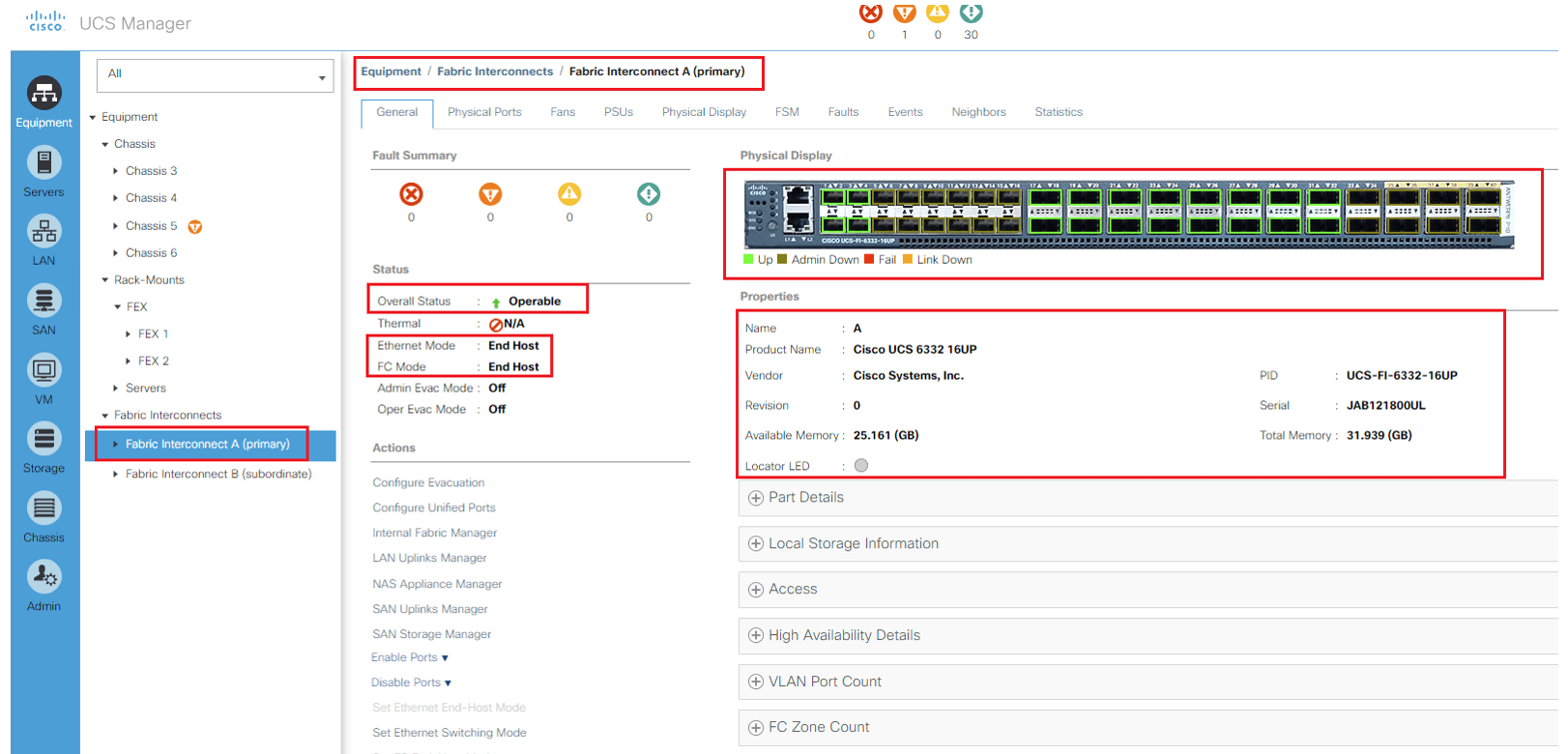This screenshot has height=754, width=1568.
Task: Select Fabric Interconnect A (primary) tree item
Action: coord(208,445)
